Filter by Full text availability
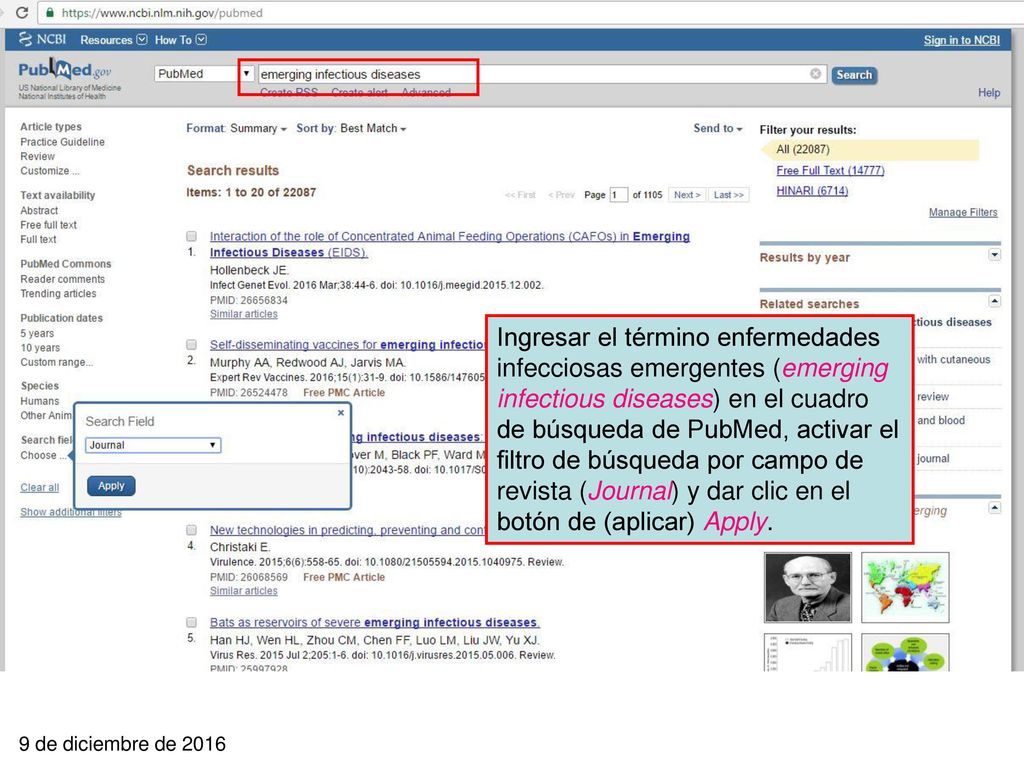The image size is (1024, 768). click(38, 239)
